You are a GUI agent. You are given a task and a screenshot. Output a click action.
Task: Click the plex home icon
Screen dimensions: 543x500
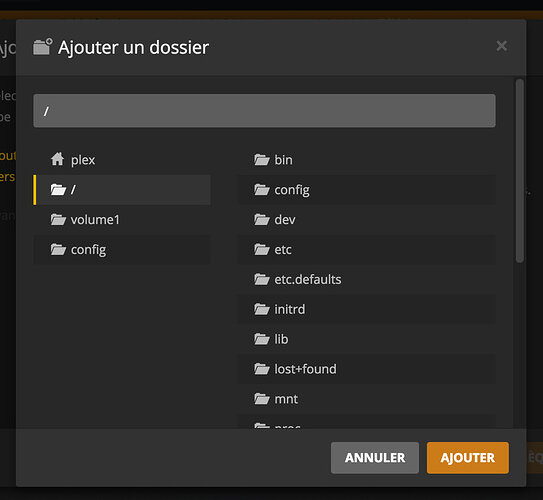57,159
